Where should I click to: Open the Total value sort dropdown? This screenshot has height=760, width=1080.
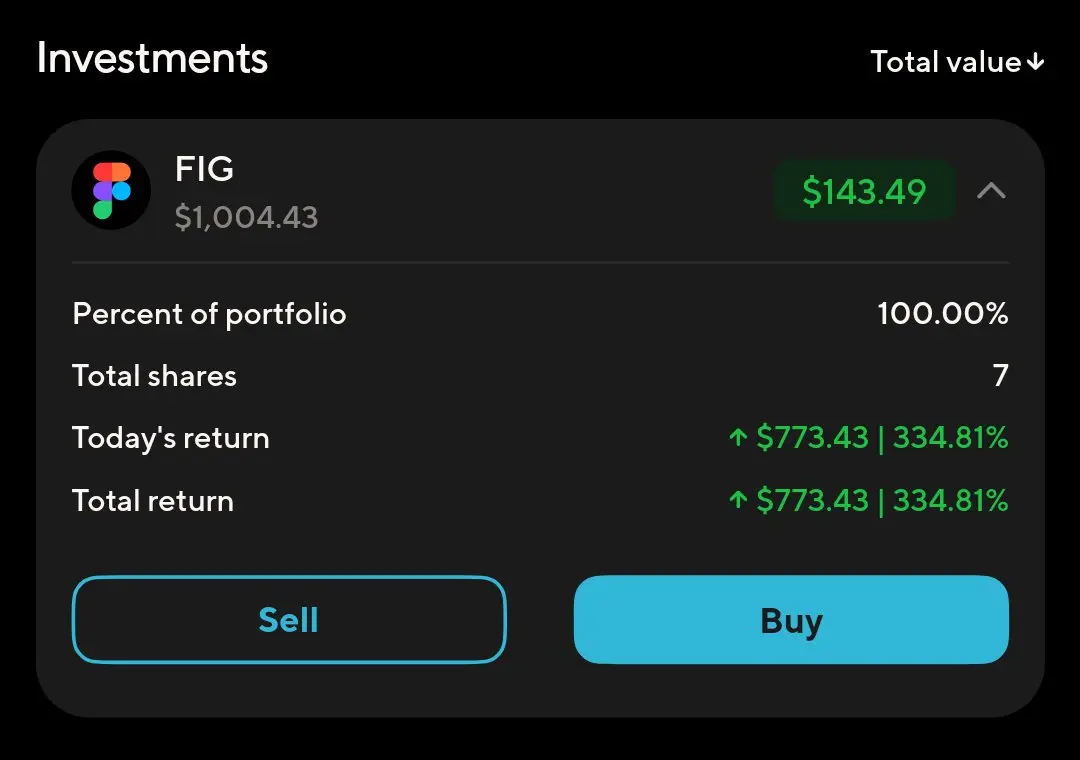(x=957, y=62)
